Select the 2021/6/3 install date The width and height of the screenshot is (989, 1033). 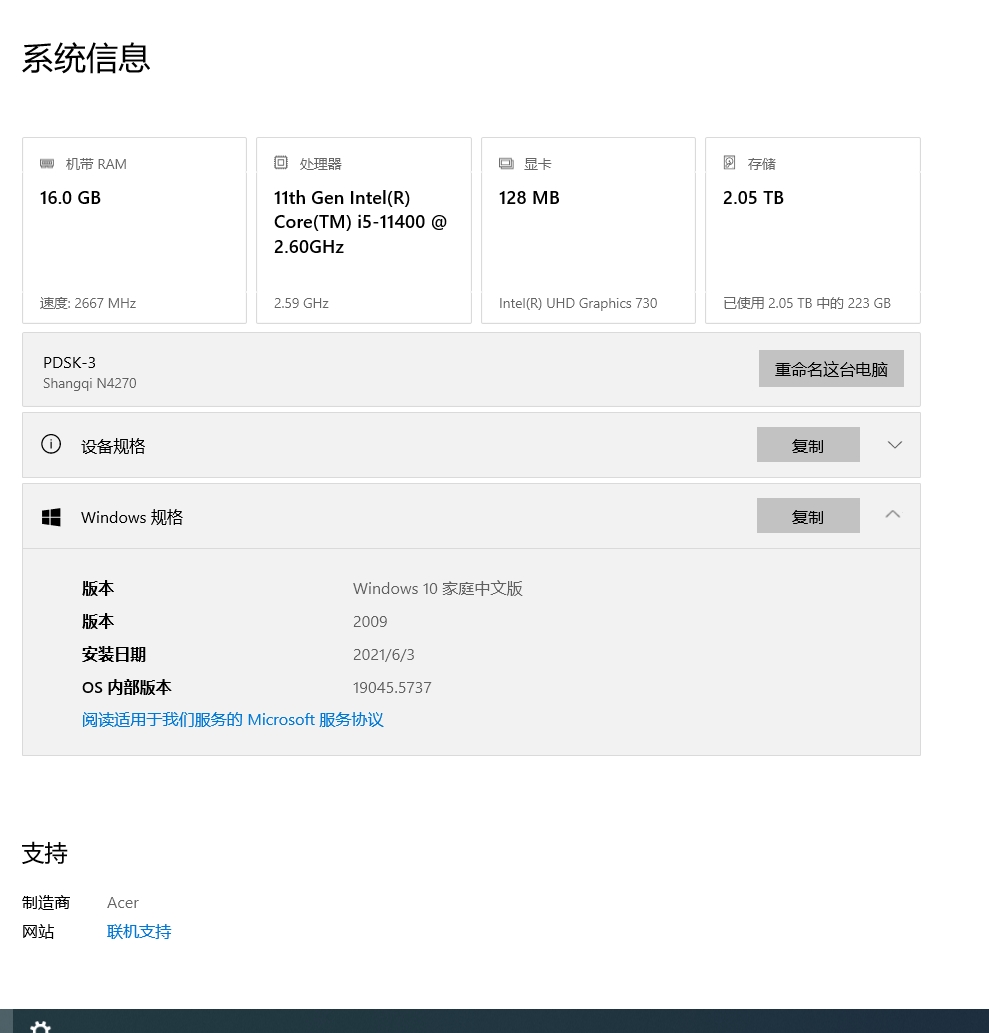tap(383, 654)
